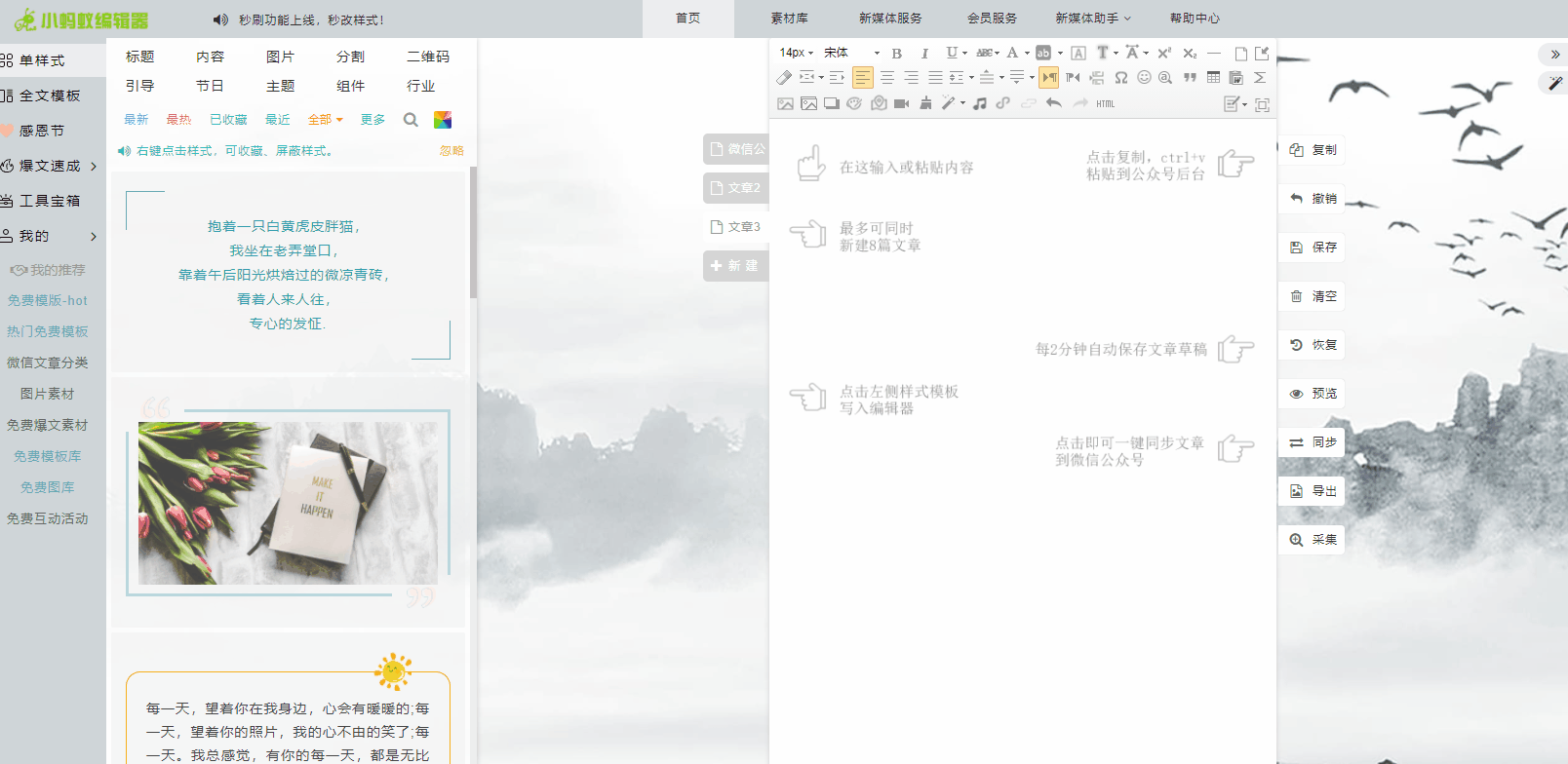Open the 免费模版-hot sidebar link
The width and height of the screenshot is (1568, 764).
point(48,301)
